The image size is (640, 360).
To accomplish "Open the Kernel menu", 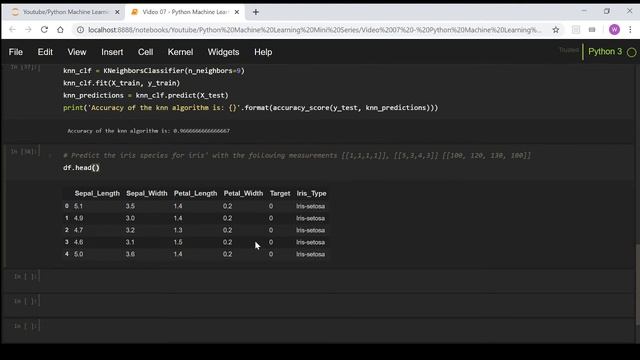I will click(x=180, y=52).
